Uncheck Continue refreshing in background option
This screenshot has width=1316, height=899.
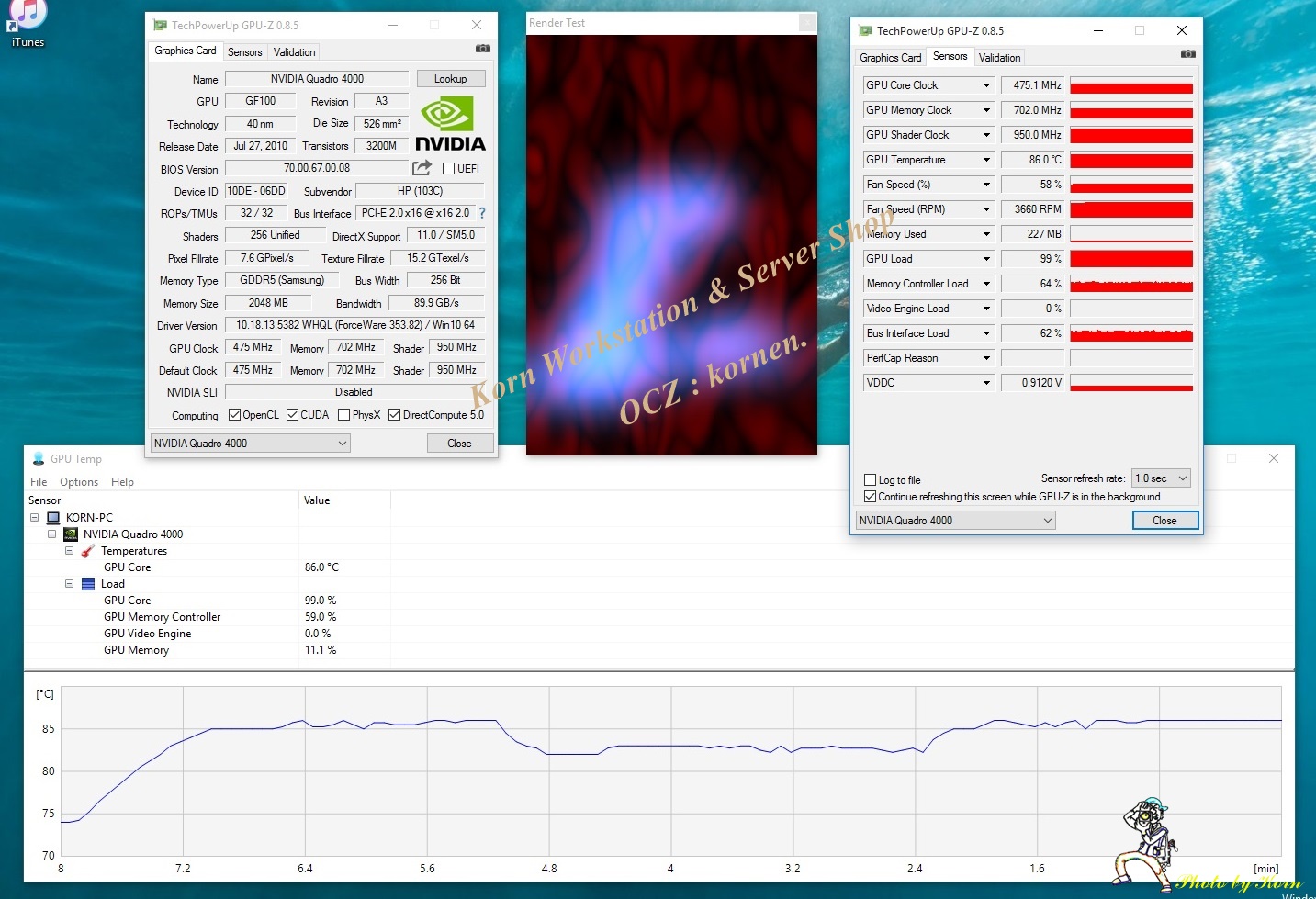point(870,497)
